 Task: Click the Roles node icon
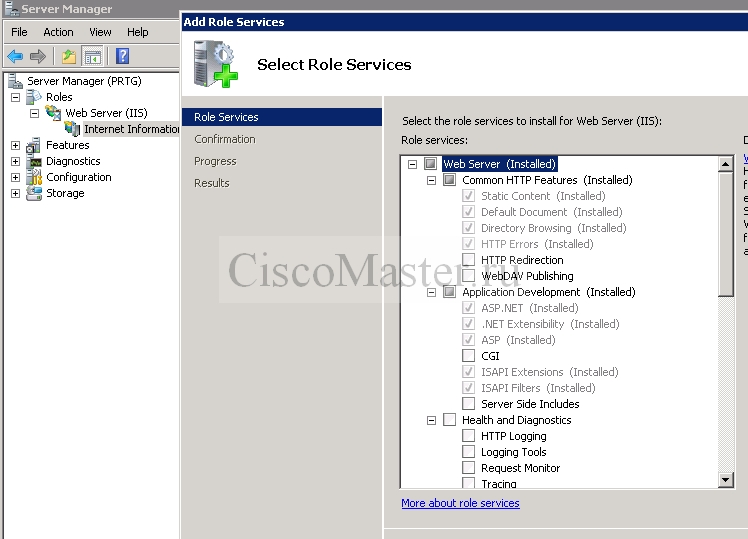(34, 97)
